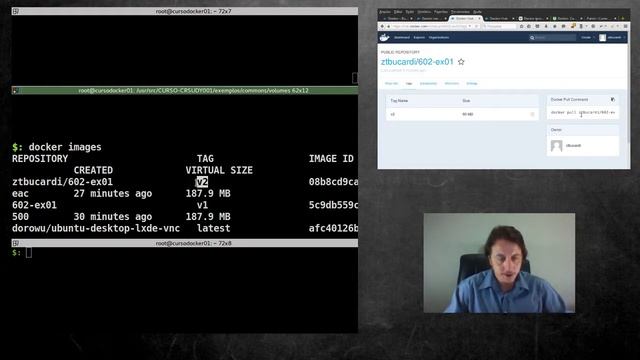This screenshot has height=360, width=640.
Task: Click the browser search field beside URL bar
Action: (x=500, y=26)
